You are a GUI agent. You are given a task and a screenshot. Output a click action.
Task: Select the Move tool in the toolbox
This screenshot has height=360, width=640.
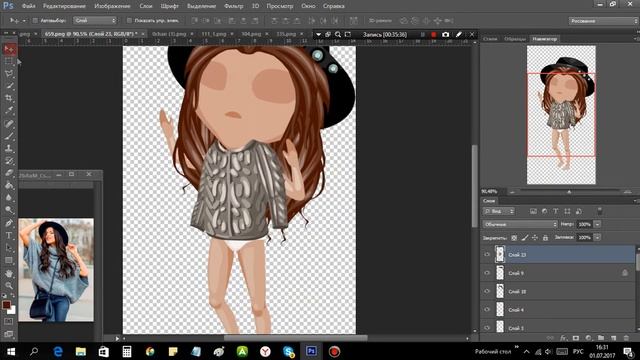[x=9, y=49]
